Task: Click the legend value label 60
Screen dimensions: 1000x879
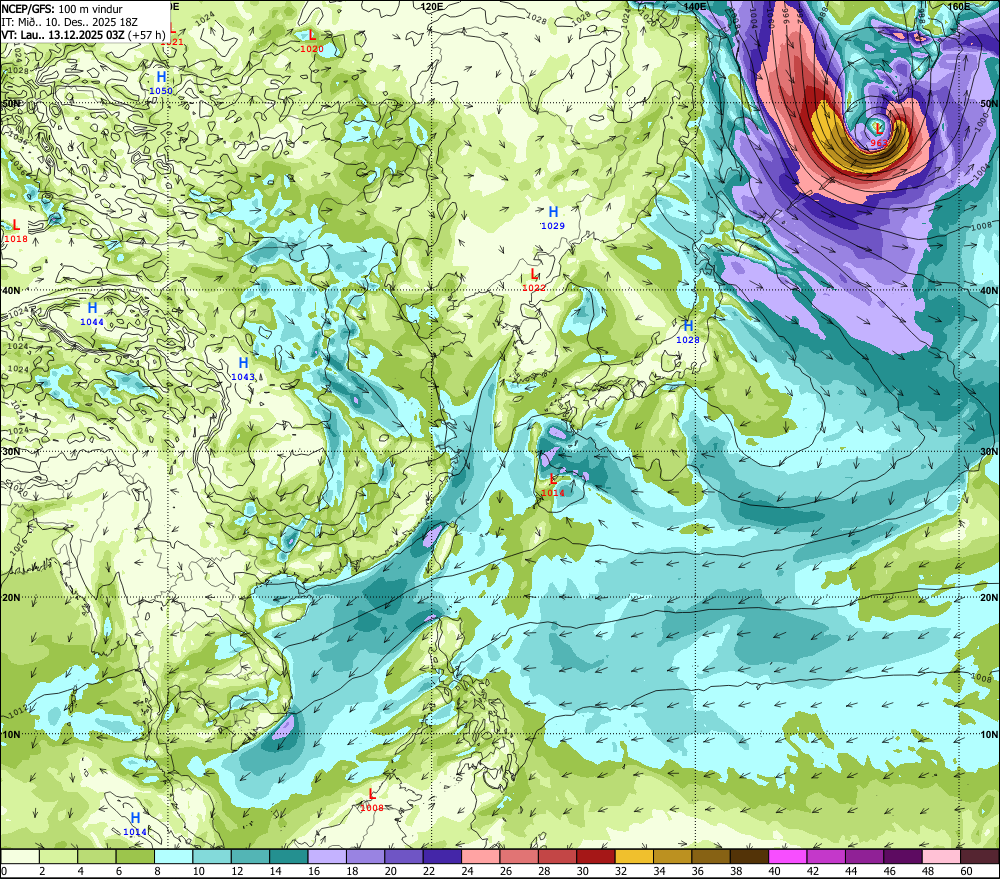Action: (966, 871)
